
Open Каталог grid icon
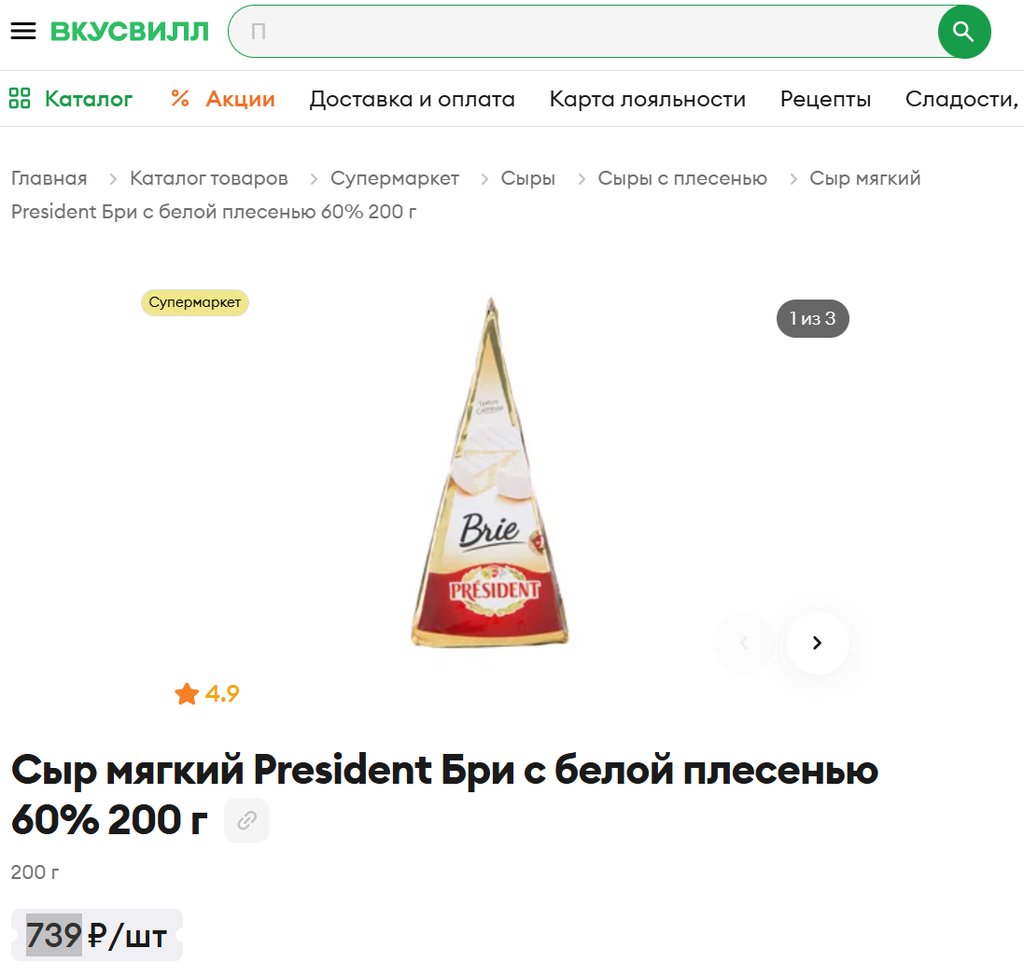20,99
